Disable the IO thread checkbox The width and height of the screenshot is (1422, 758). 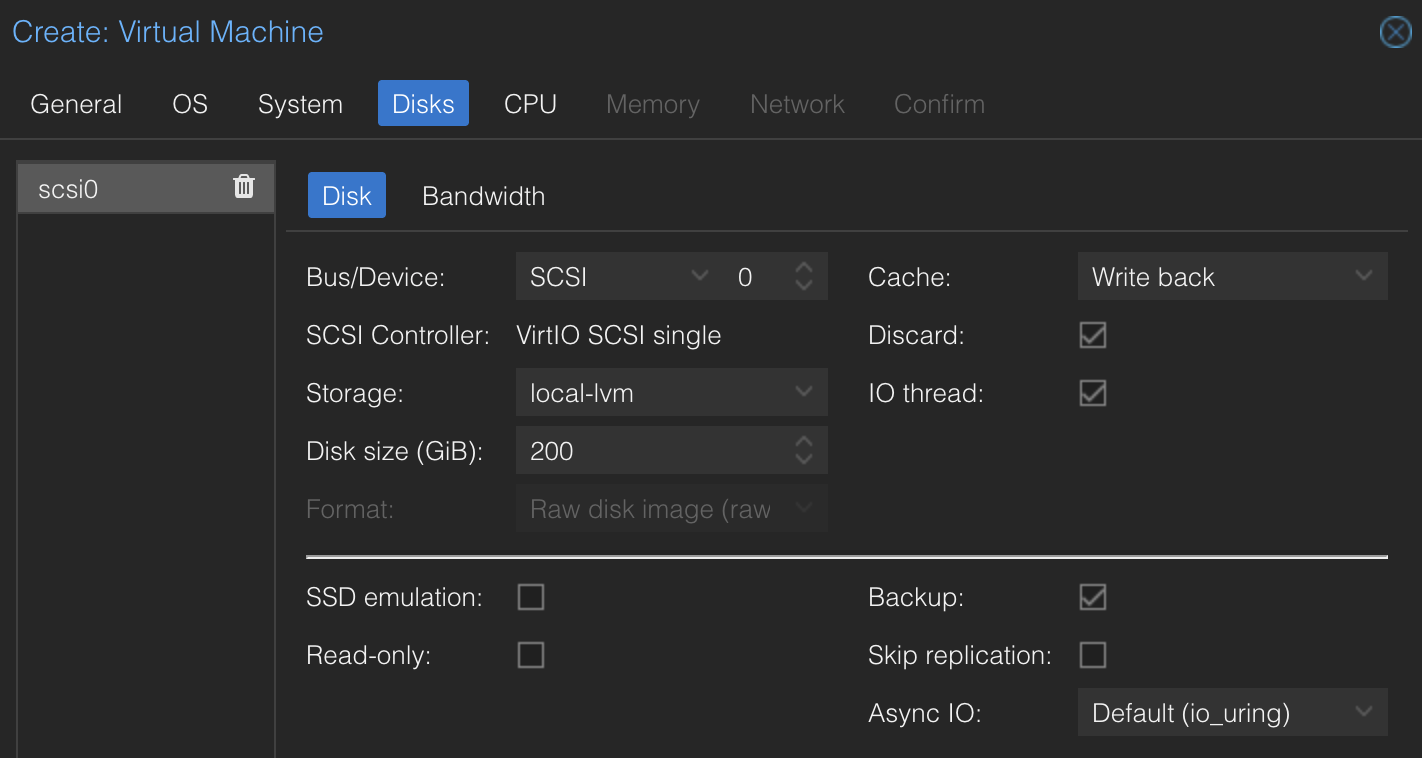1092,393
